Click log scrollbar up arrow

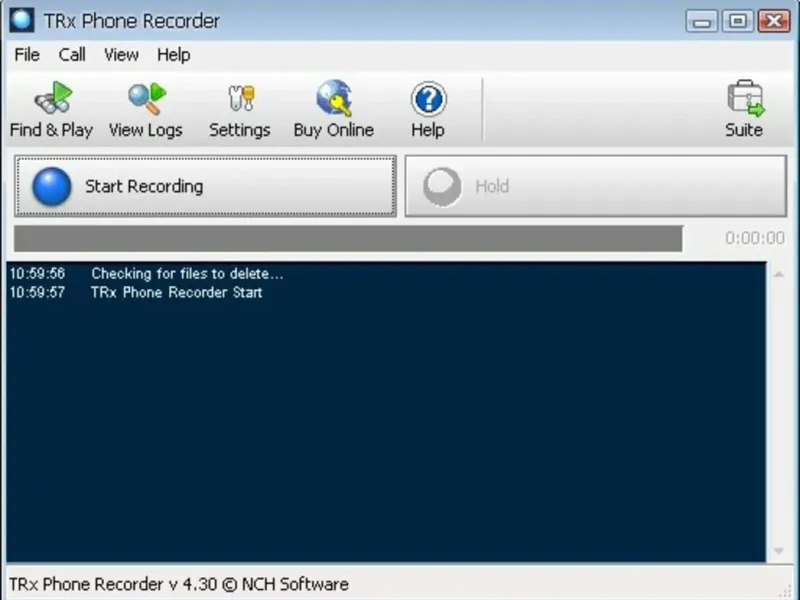click(779, 274)
